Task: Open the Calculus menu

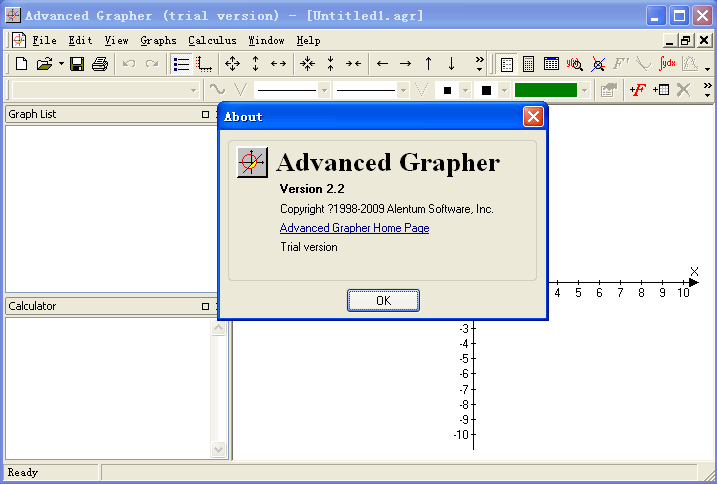Action: (212, 40)
